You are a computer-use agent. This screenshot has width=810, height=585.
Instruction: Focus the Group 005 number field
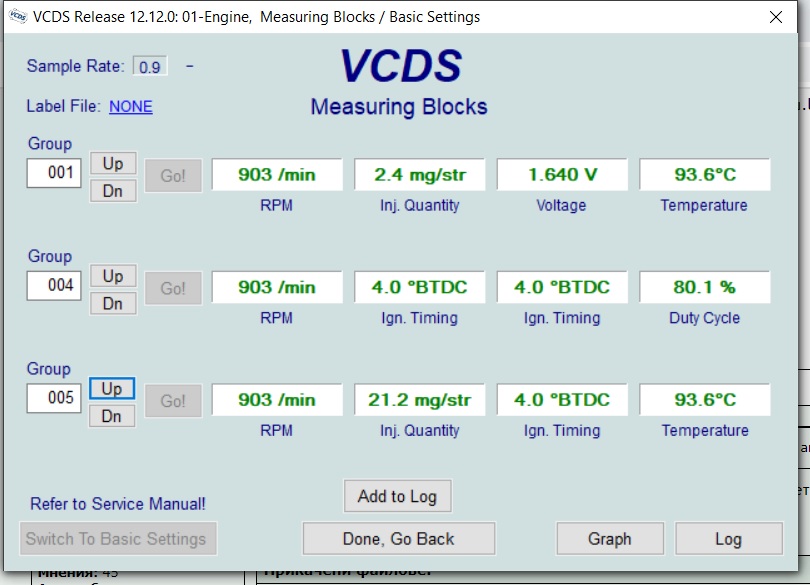pyautogui.click(x=54, y=398)
